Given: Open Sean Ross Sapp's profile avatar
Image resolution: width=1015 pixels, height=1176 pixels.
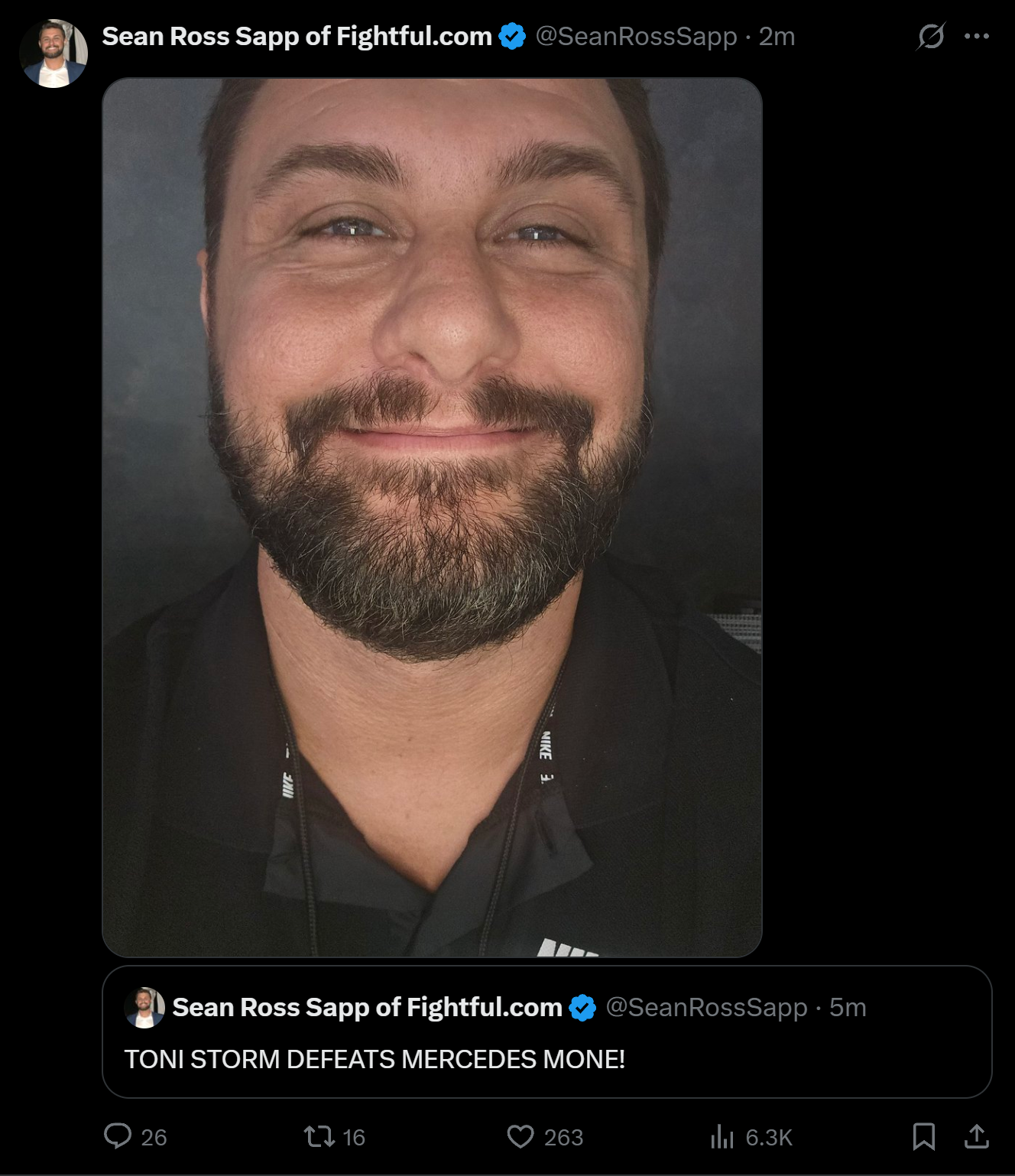Looking at the screenshot, I should point(54,54).
